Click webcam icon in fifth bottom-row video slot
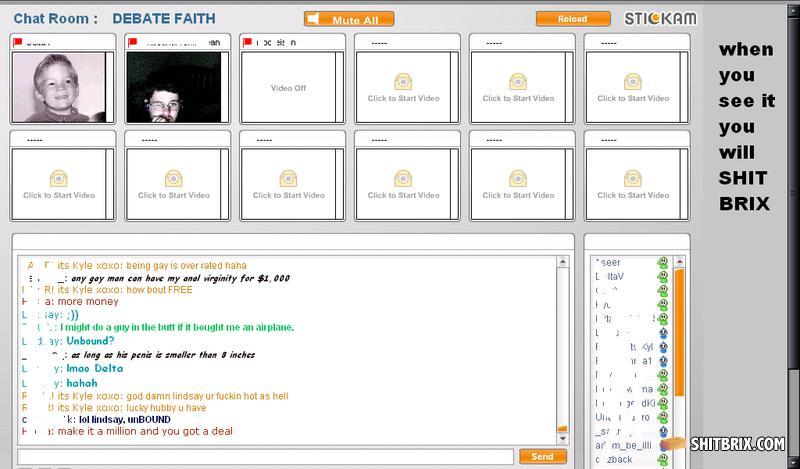800x469 pixels. 518,179
